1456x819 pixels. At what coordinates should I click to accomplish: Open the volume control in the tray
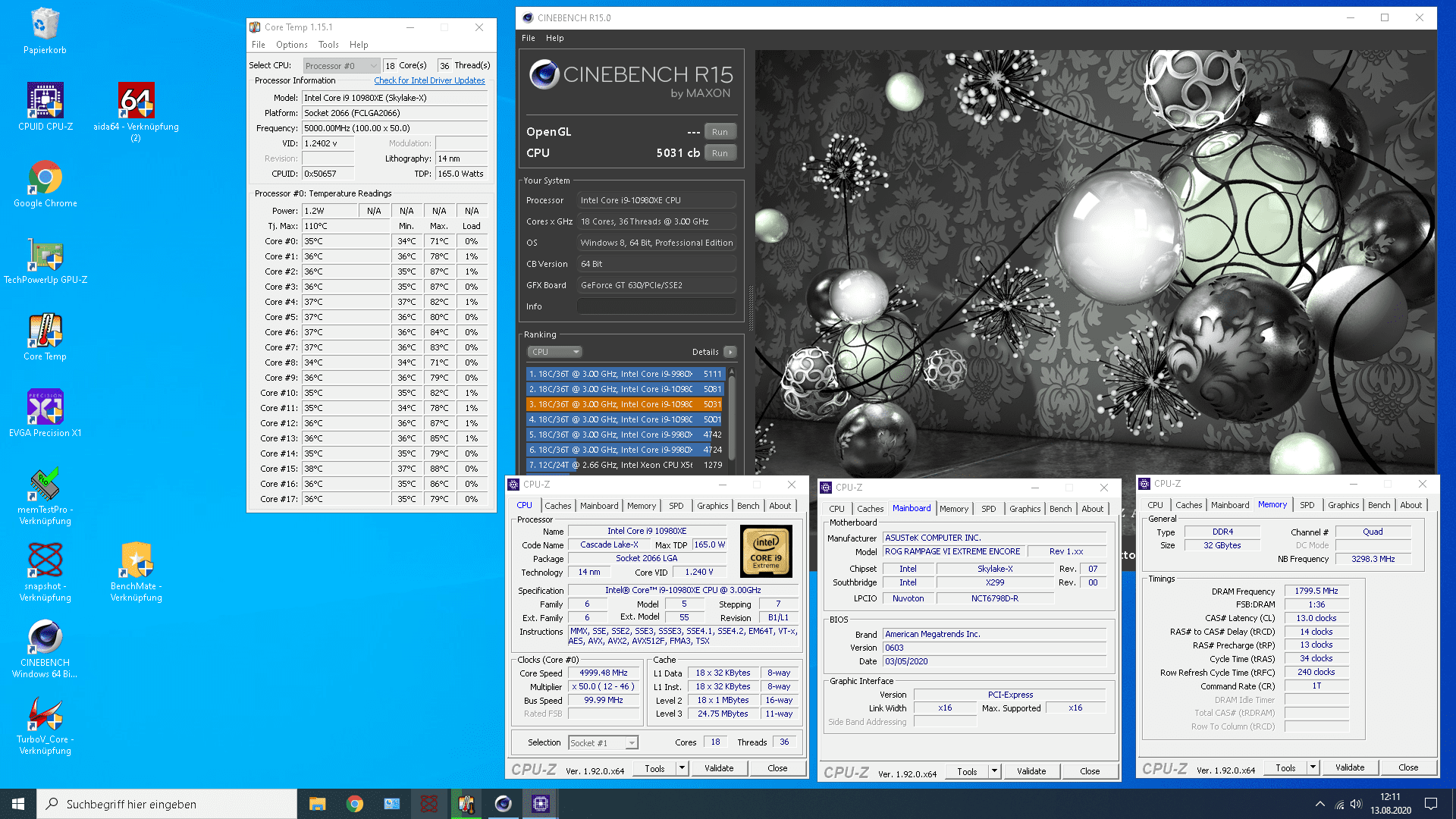pyautogui.click(x=1357, y=804)
